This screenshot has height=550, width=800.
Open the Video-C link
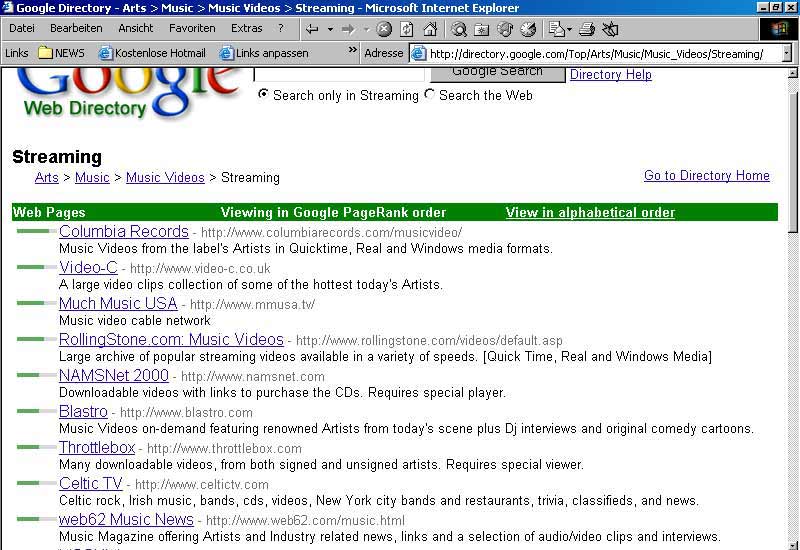(x=88, y=267)
